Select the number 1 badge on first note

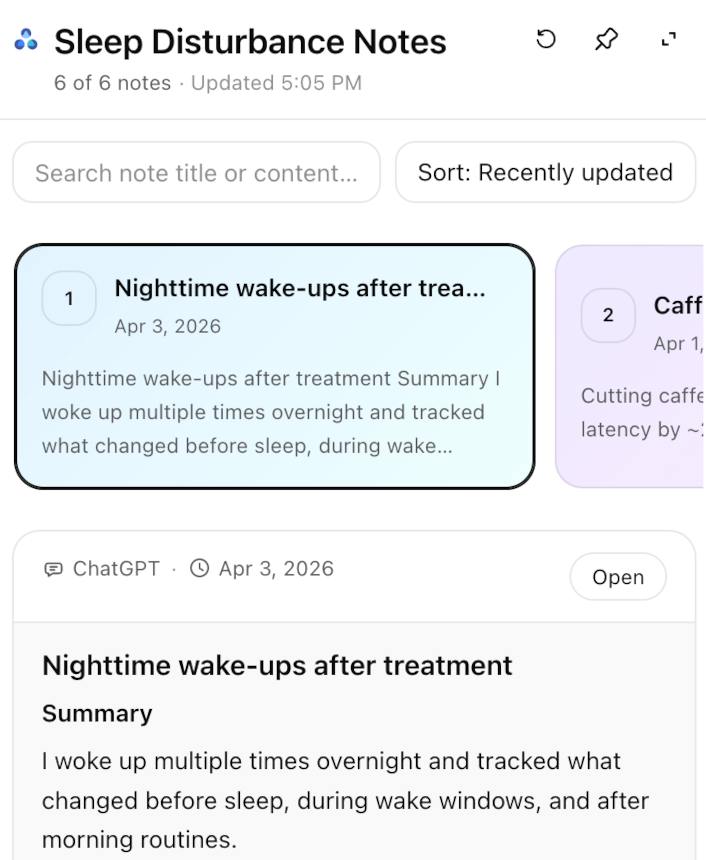point(69,298)
